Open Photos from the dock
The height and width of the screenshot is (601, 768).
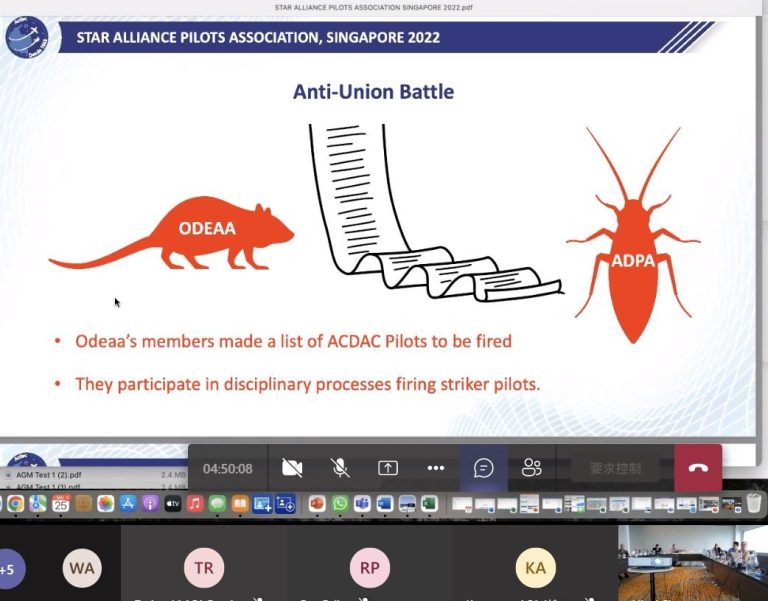(106, 504)
